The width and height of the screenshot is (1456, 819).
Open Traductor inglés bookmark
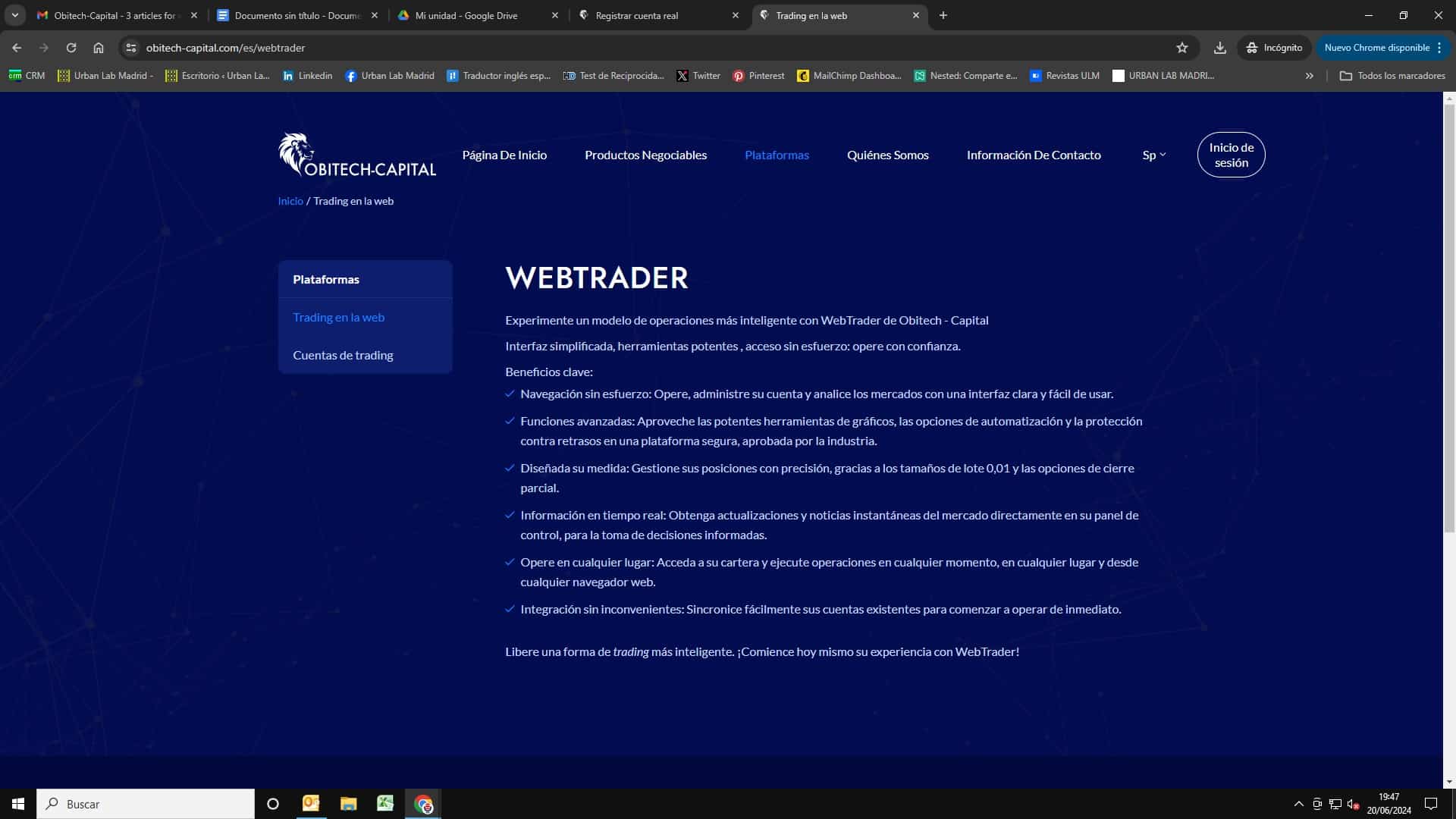(499, 76)
